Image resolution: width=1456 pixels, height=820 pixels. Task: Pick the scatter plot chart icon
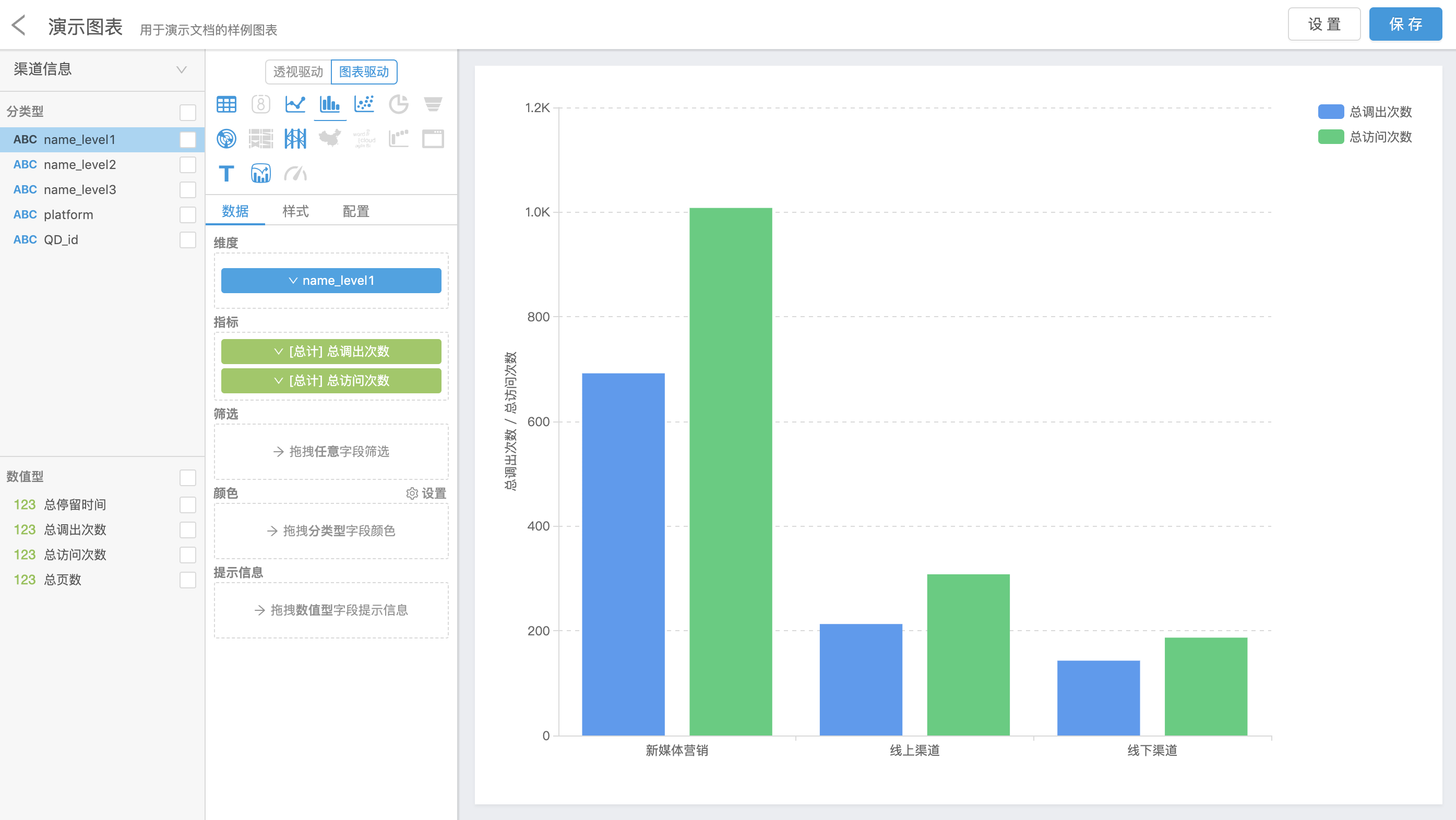click(x=364, y=104)
